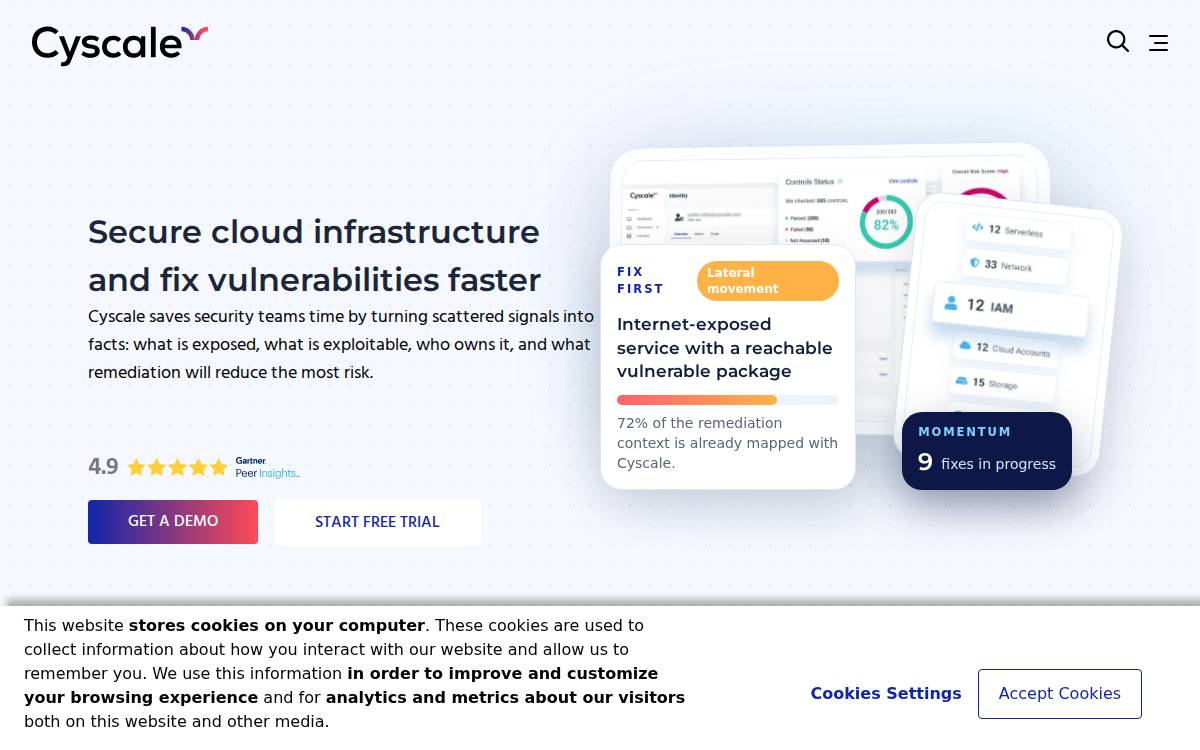The width and height of the screenshot is (1200, 750).
Task: Click the GET A DEMO button
Action: pos(173,522)
